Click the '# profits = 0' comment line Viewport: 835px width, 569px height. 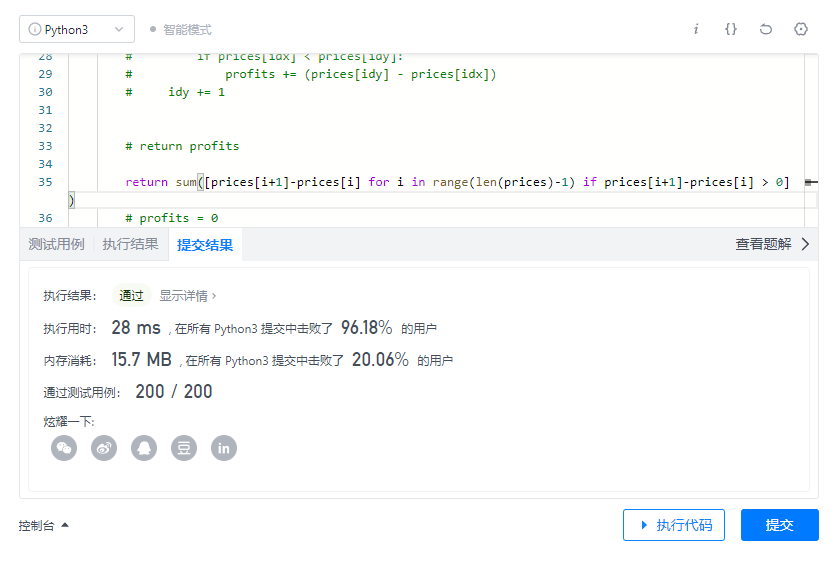pos(171,218)
